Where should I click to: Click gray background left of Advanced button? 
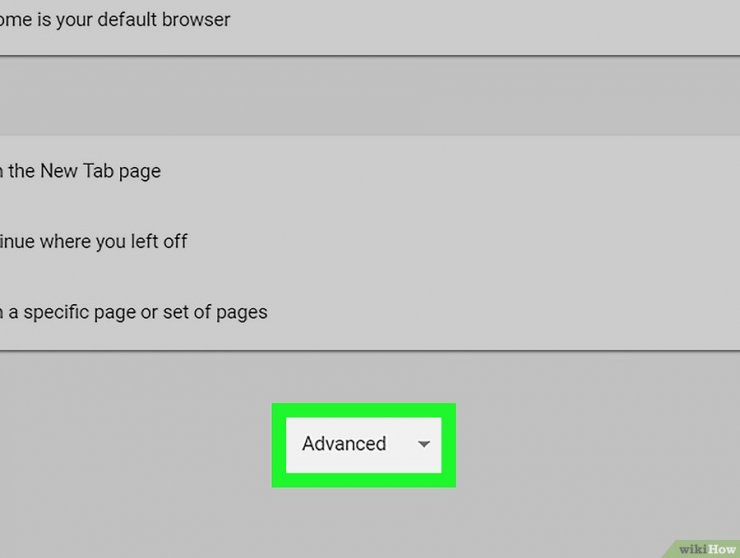137,444
